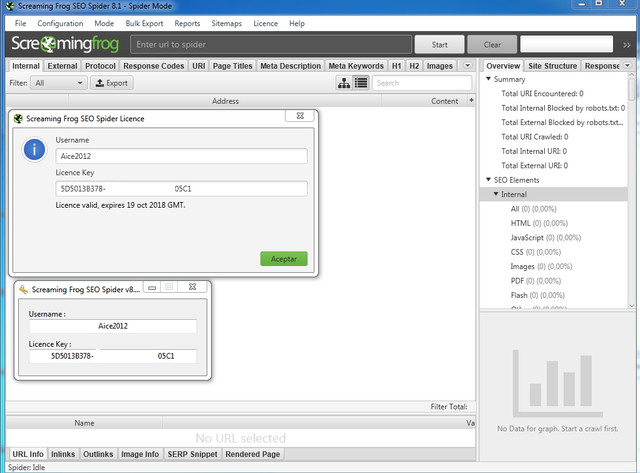The width and height of the screenshot is (640, 473).
Task: Select the Image Info bottom tab
Action: (140, 454)
